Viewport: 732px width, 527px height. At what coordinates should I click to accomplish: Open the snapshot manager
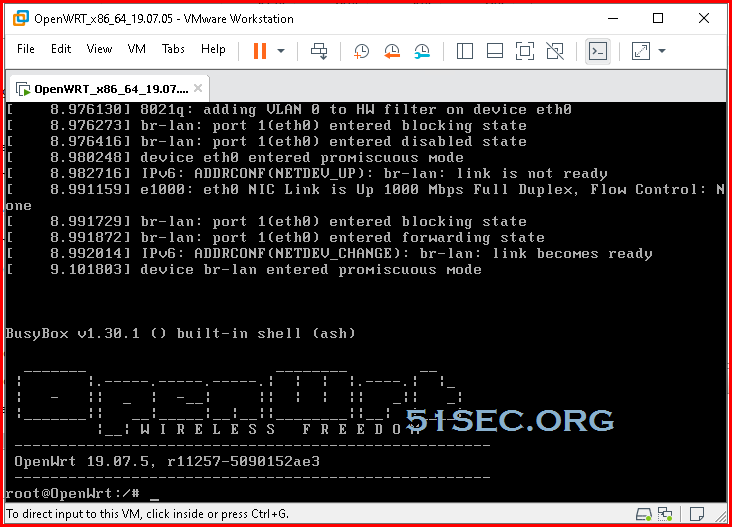click(x=422, y=51)
